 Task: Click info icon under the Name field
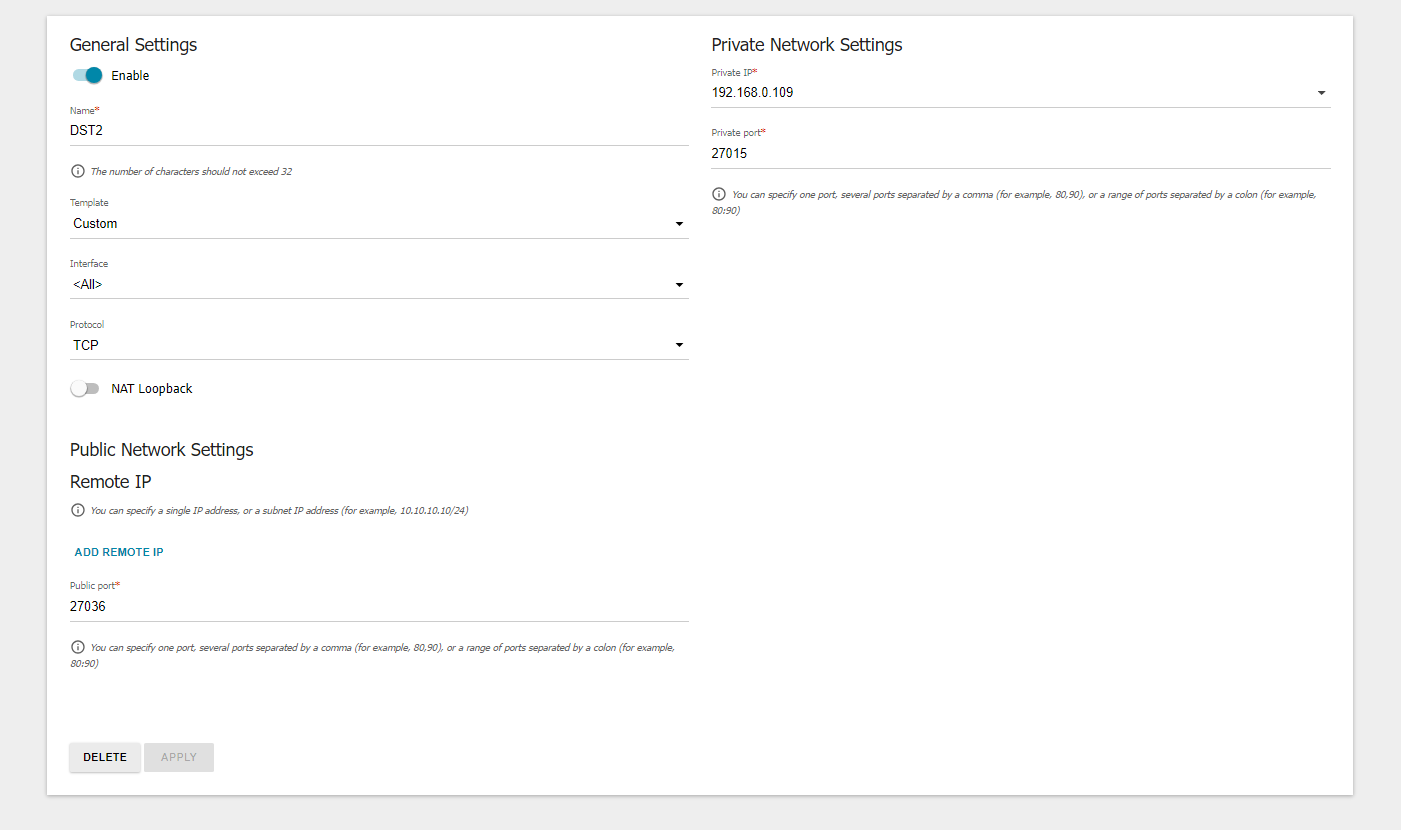(78, 171)
